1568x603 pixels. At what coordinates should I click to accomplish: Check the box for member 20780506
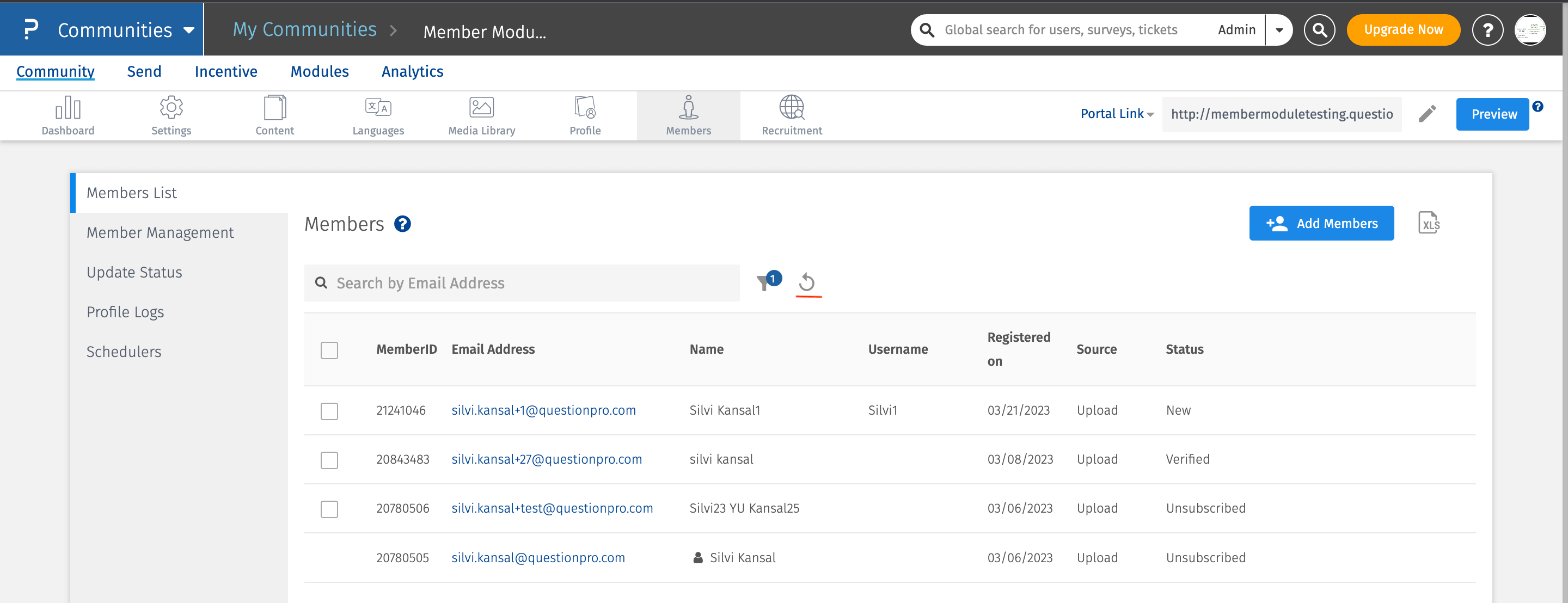(x=329, y=509)
